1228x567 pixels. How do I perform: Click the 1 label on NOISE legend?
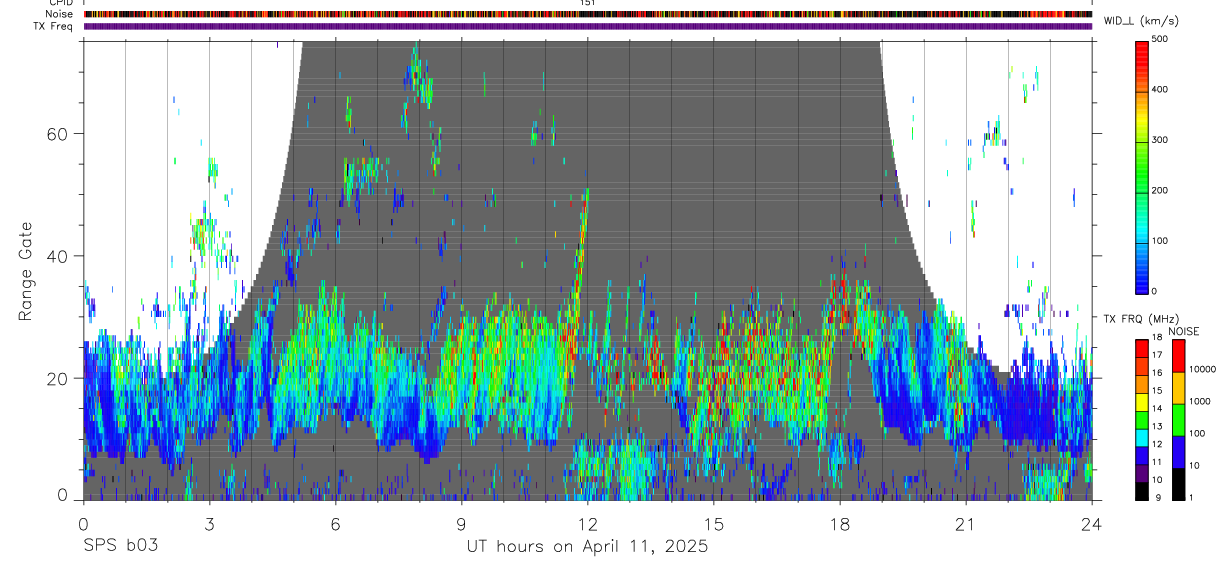[1192, 498]
